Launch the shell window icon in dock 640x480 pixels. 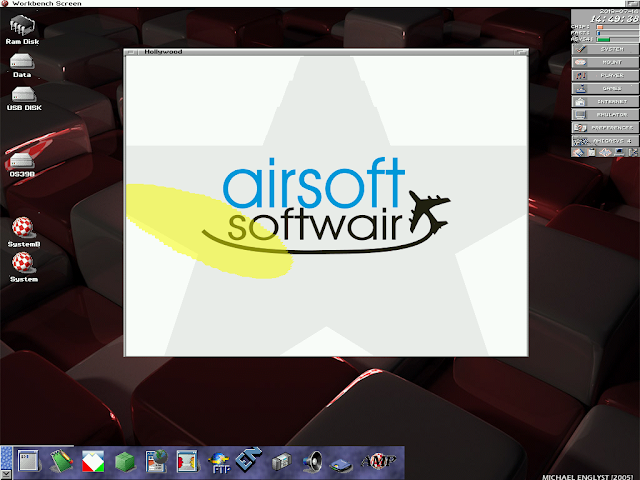pos(29,461)
